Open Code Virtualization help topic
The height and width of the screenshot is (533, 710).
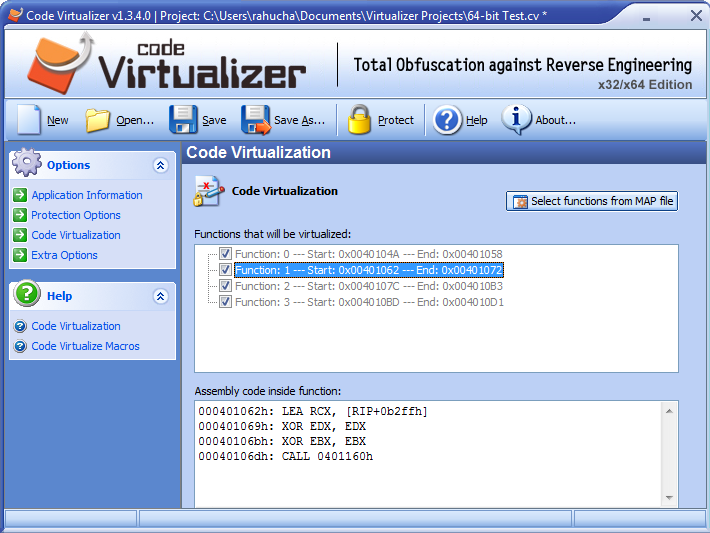click(x=76, y=326)
